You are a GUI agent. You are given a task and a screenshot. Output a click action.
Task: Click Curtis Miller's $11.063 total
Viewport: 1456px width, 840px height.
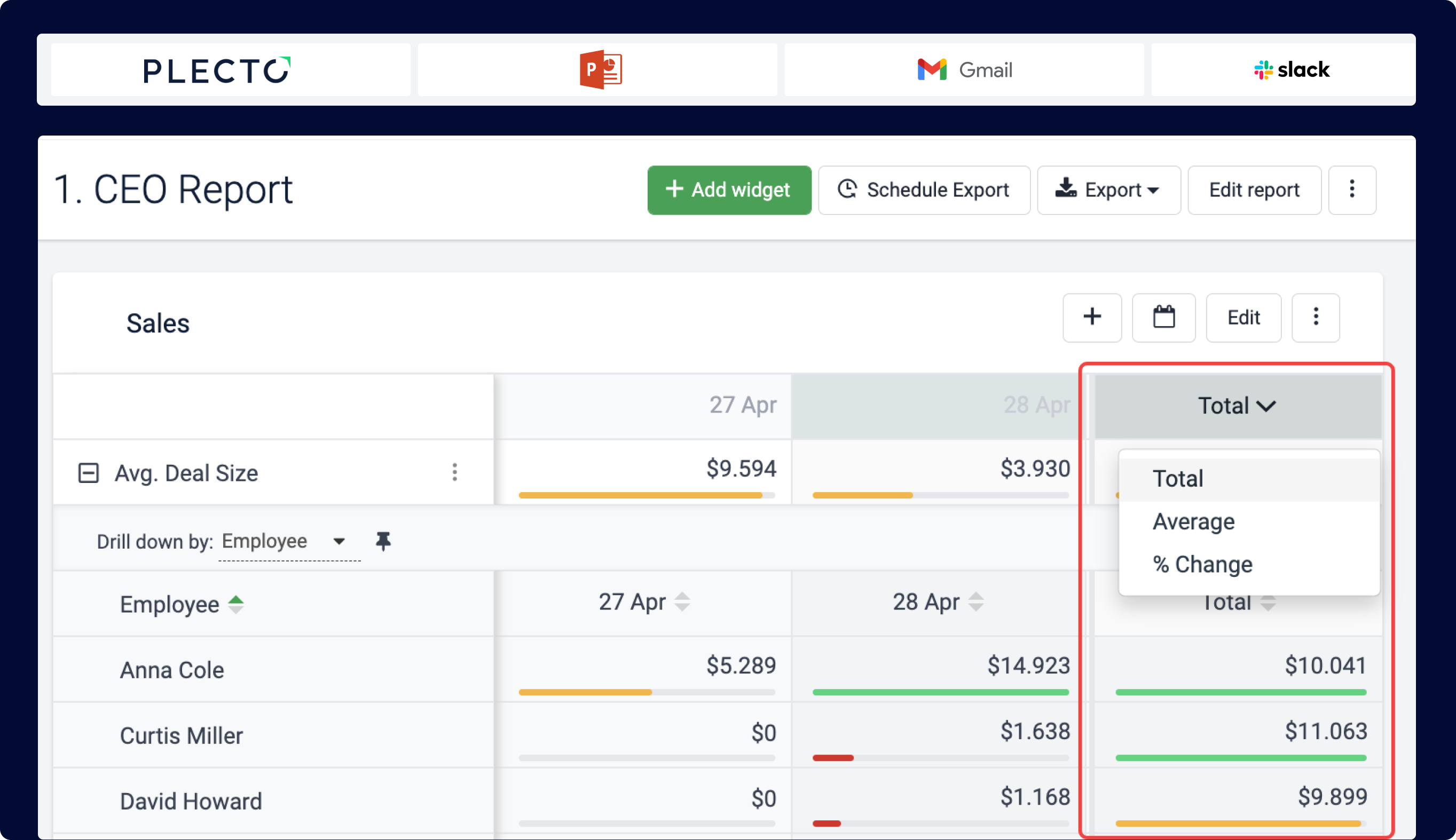tap(1326, 731)
